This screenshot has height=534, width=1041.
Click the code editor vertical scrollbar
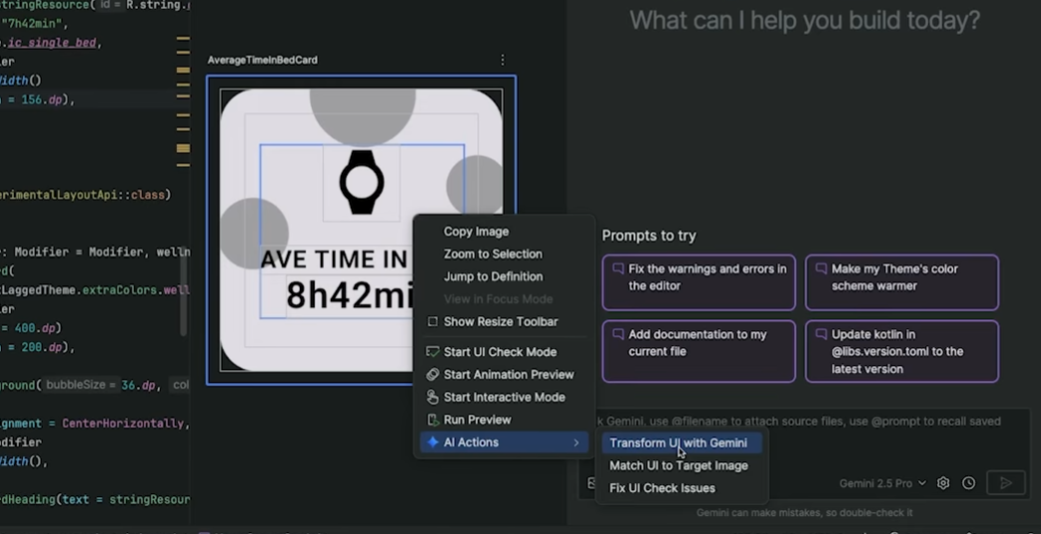184,296
